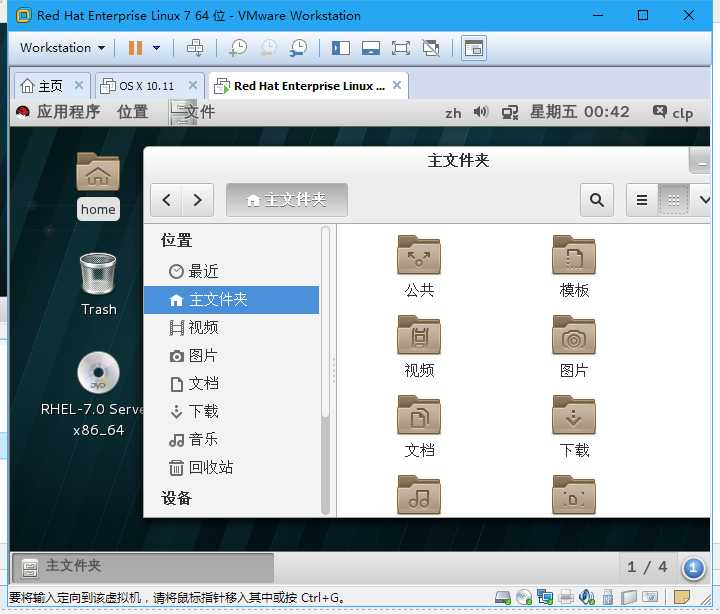
Task: Switch to list view
Action: click(642, 200)
